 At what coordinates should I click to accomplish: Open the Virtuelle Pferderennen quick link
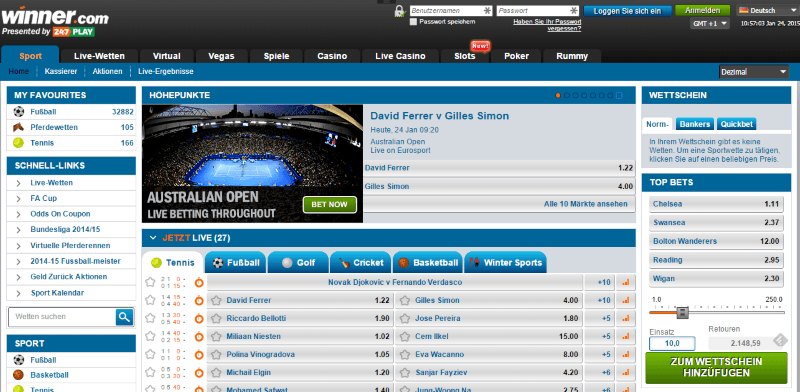tap(70, 246)
